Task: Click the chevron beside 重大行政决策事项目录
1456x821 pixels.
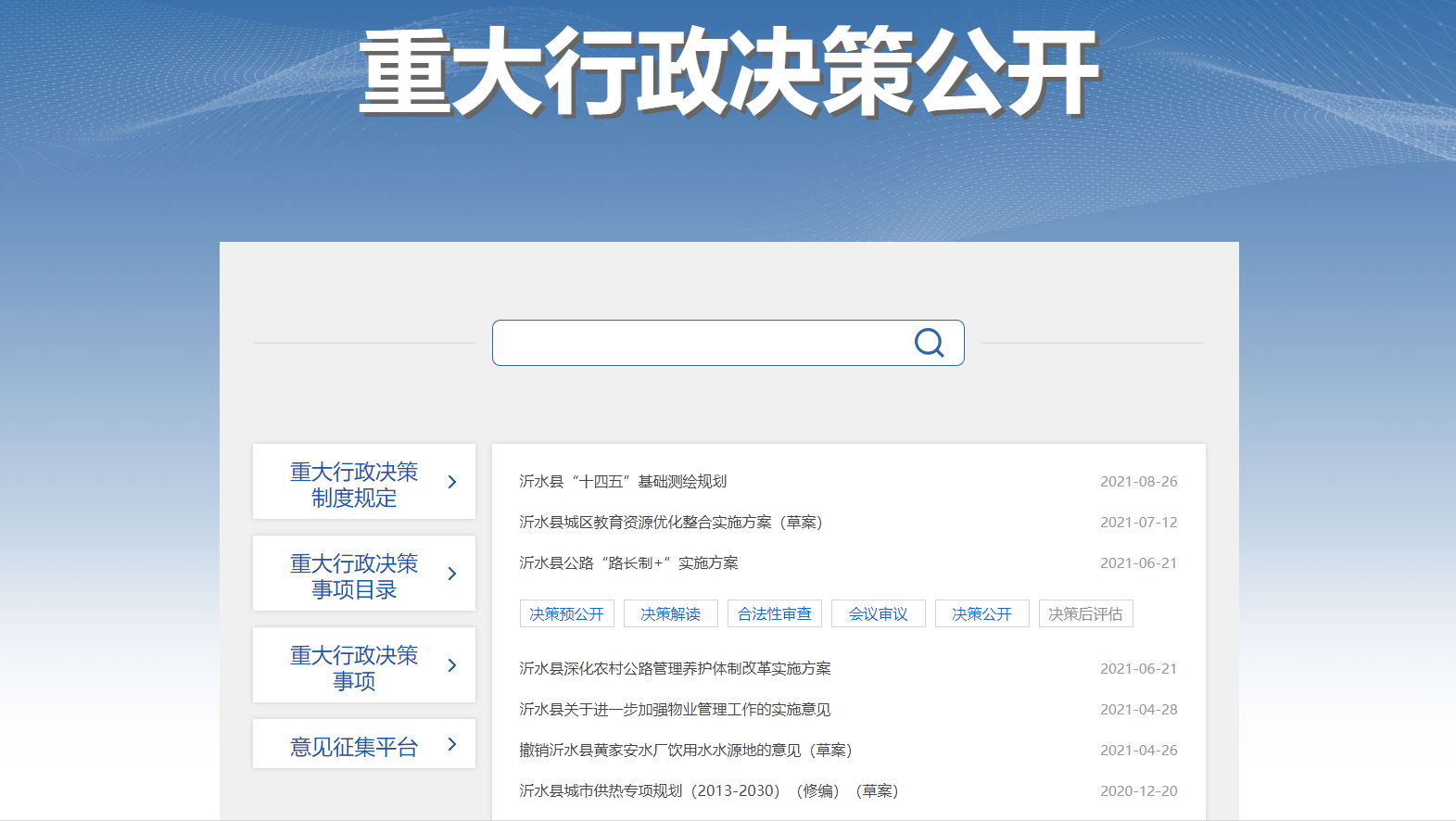Action: (x=452, y=574)
